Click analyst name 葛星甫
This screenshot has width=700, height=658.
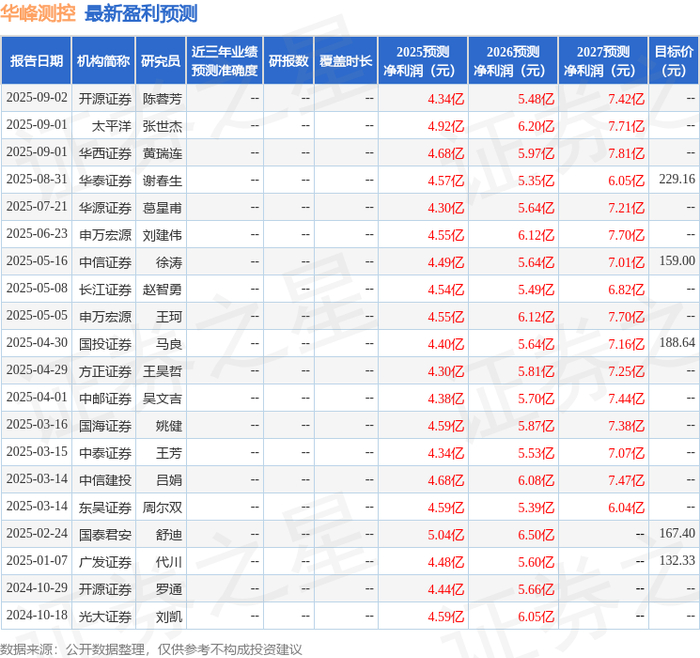[x=162, y=208]
